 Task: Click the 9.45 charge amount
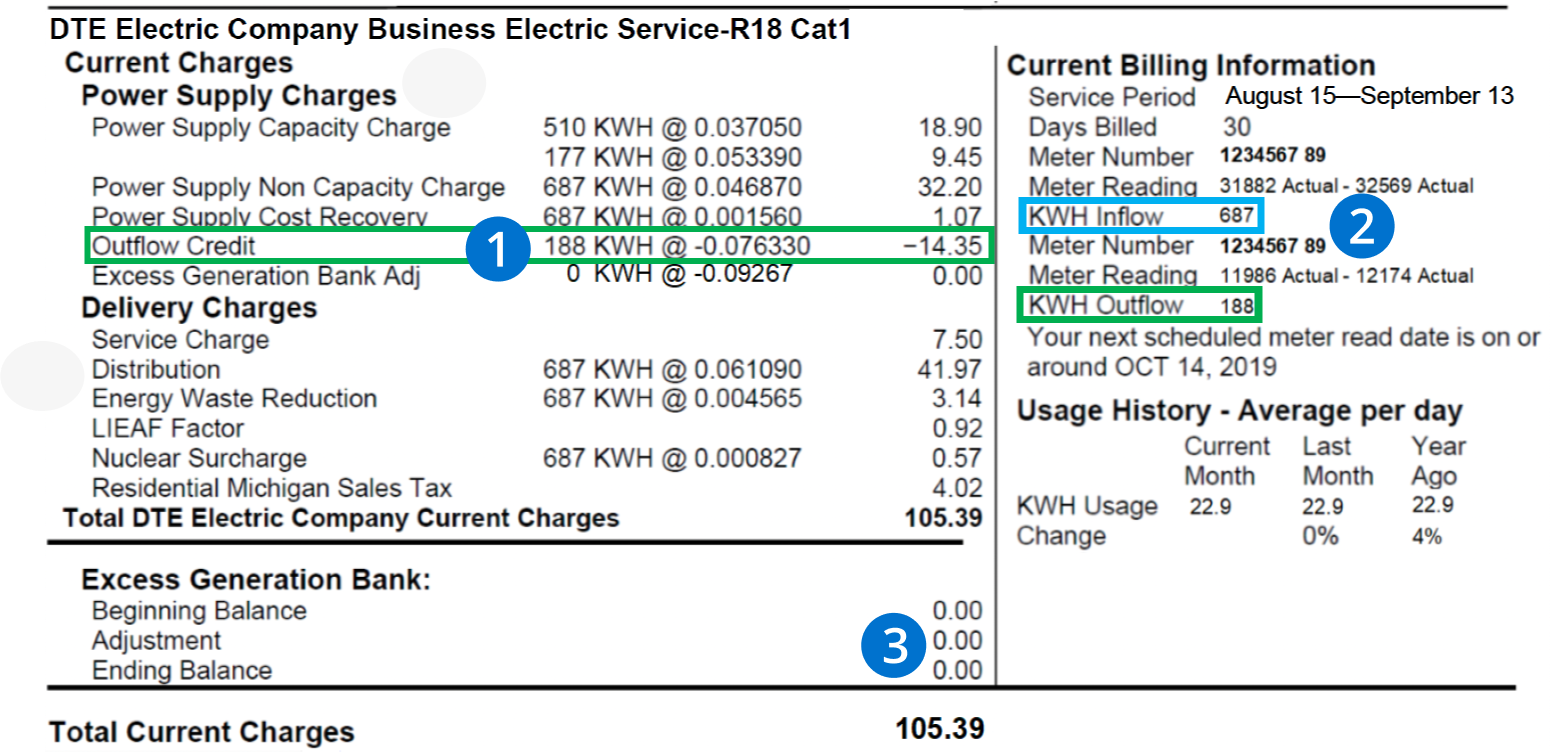(x=956, y=158)
